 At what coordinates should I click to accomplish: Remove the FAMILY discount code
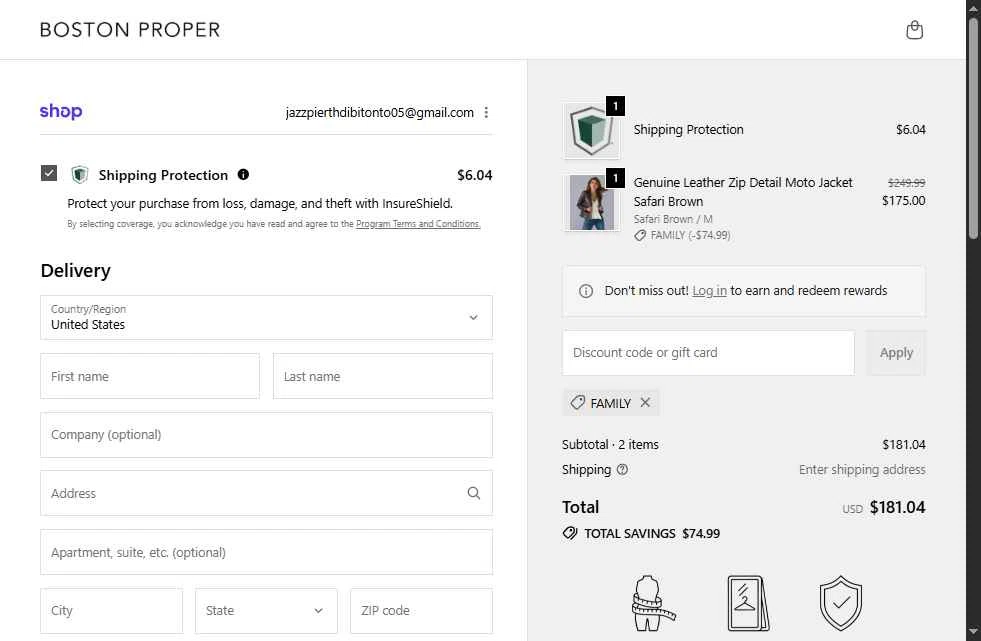(645, 403)
